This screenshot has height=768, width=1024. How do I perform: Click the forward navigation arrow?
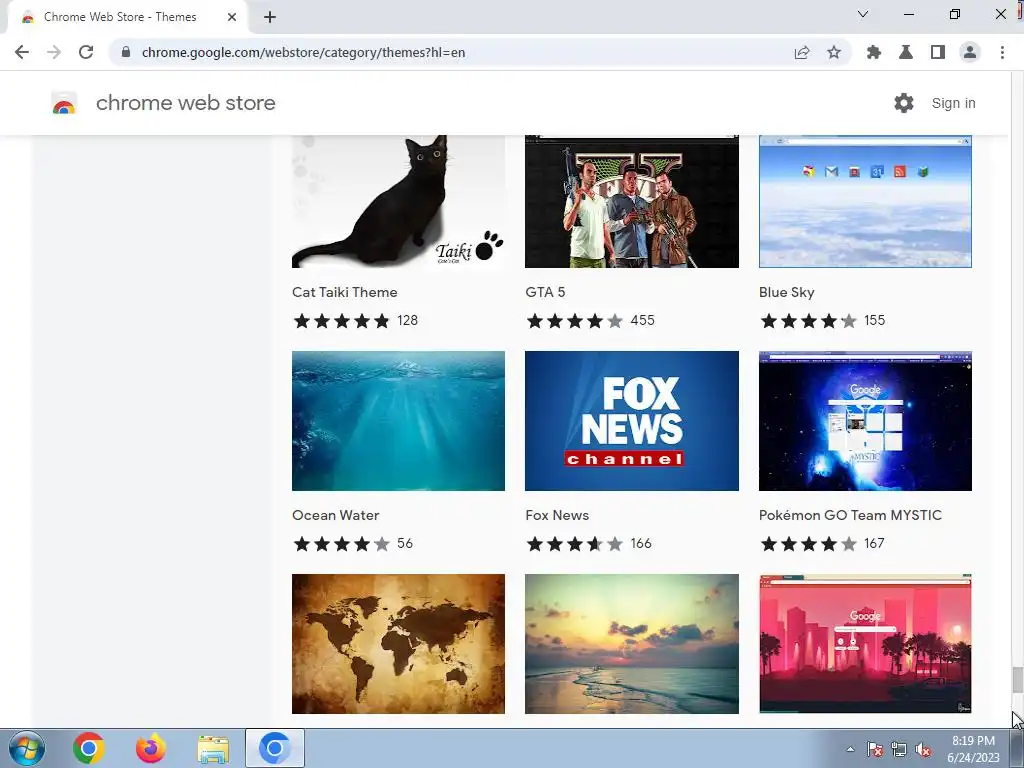point(54,52)
